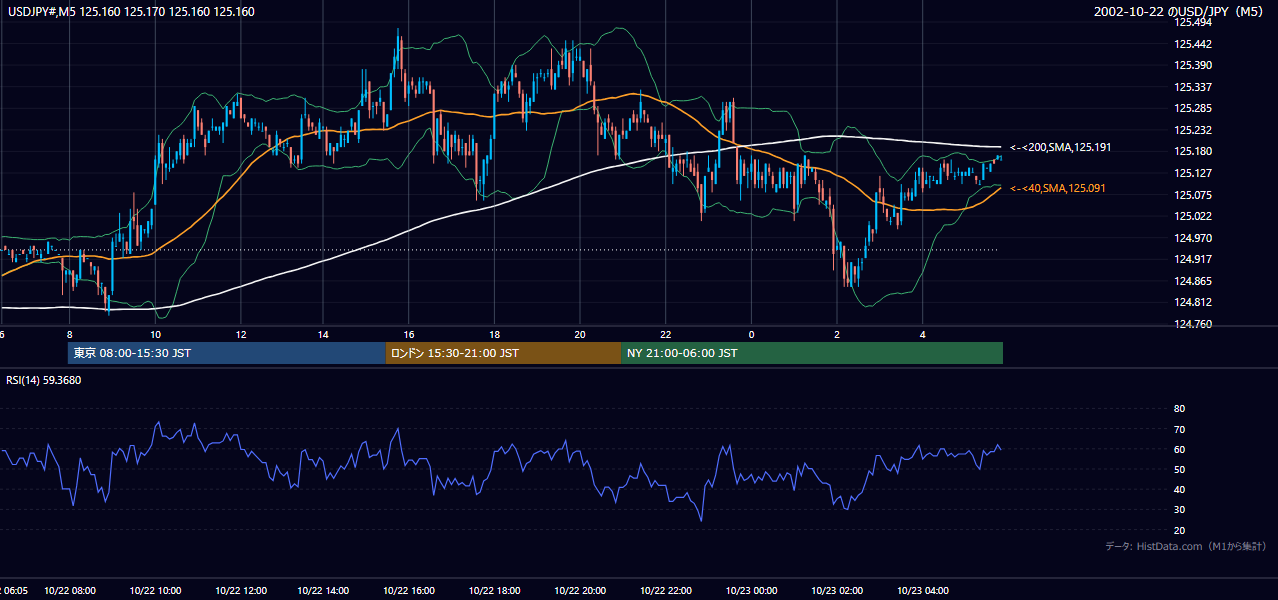
Task: Click price level 124.760 on axis
Action: (x=1192, y=324)
